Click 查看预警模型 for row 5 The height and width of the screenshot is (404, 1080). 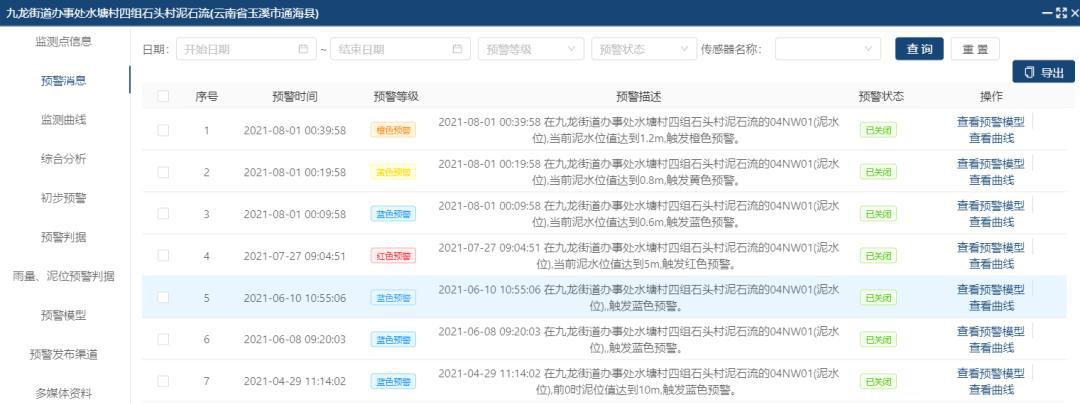(990, 290)
